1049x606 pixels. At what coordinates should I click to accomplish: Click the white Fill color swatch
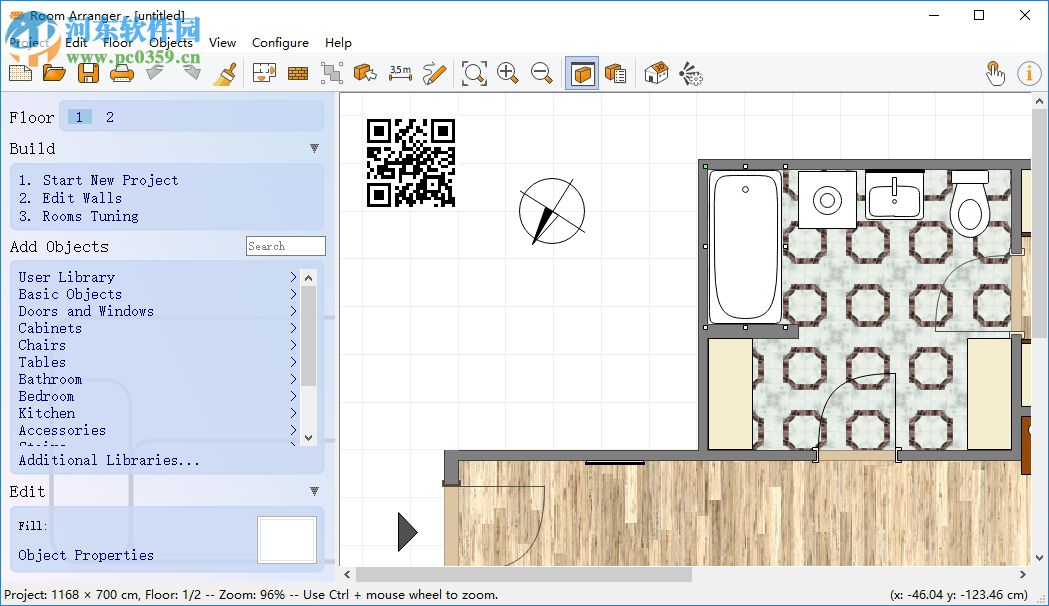[x=287, y=540]
